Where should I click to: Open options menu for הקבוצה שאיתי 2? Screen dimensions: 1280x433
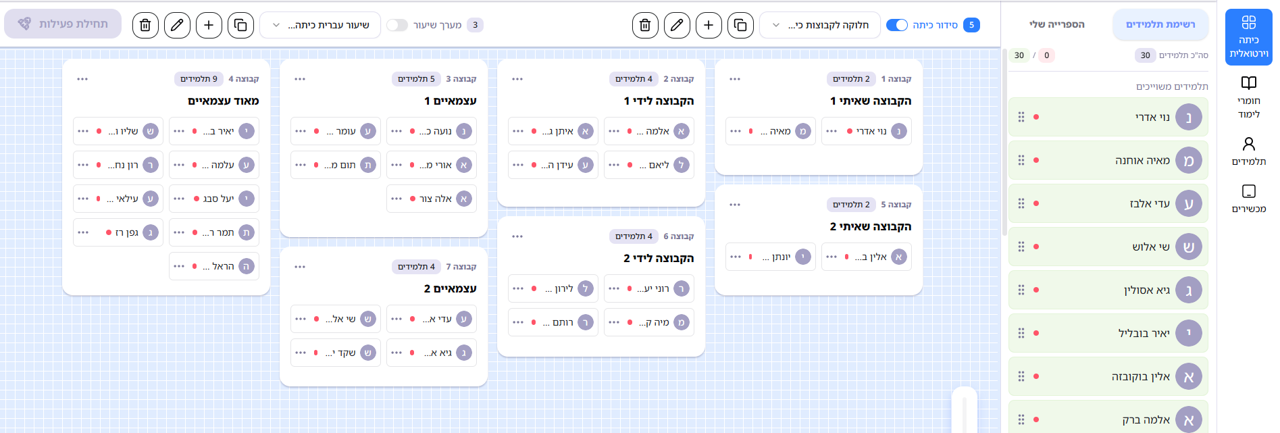click(x=735, y=205)
